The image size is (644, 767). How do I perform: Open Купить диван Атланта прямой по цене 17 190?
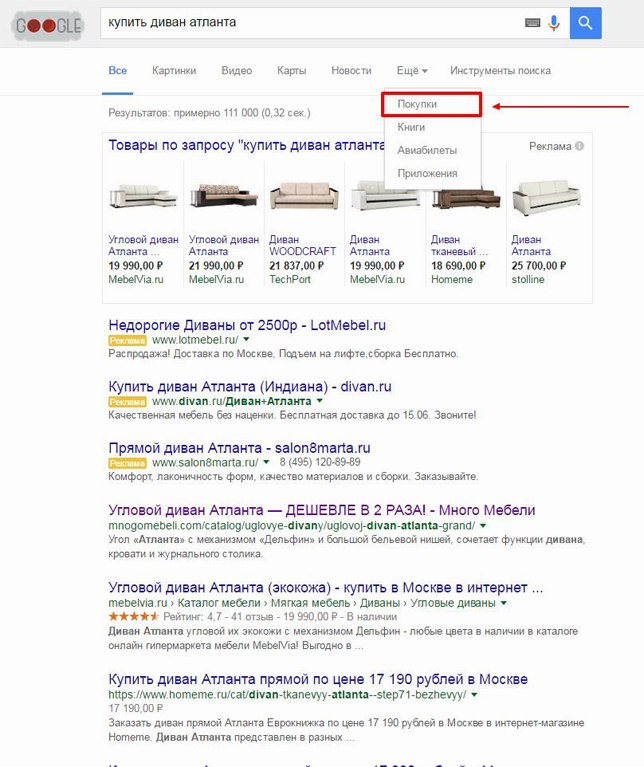(x=318, y=679)
